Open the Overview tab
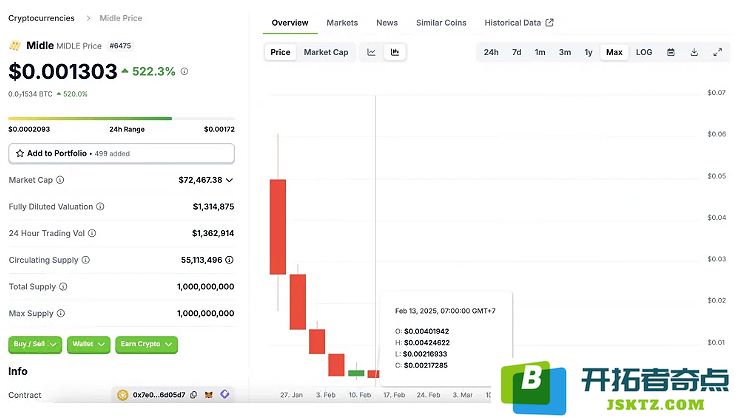Viewport: 741px width, 418px height. (x=290, y=23)
